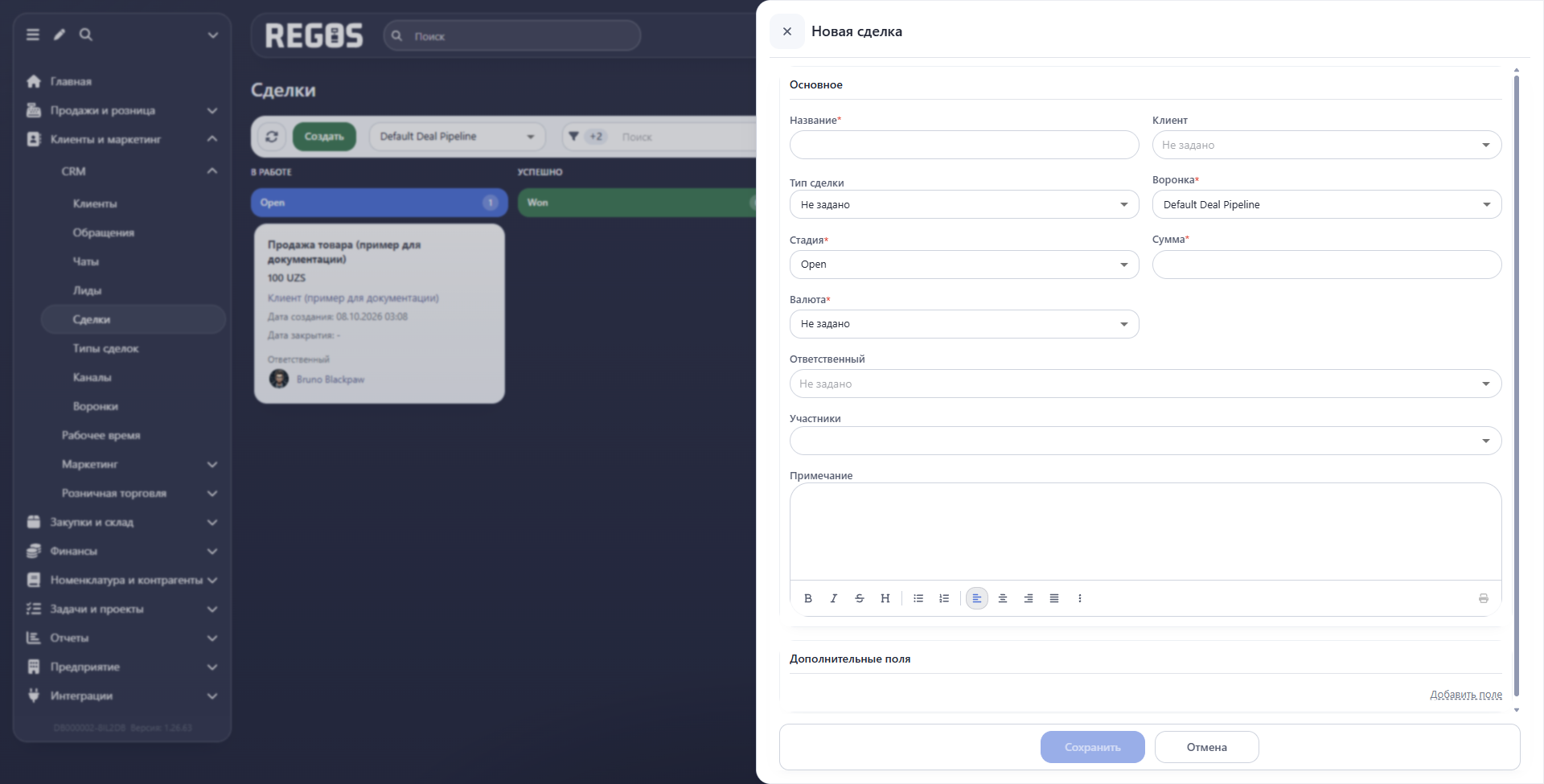Click the sidebar search icon

coord(86,35)
